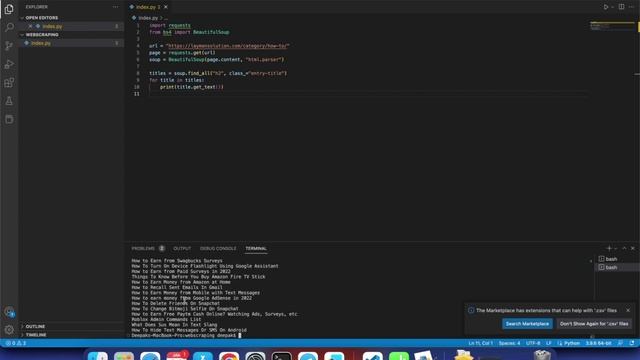Close the terminal panel

pyautogui.click(x=633, y=248)
